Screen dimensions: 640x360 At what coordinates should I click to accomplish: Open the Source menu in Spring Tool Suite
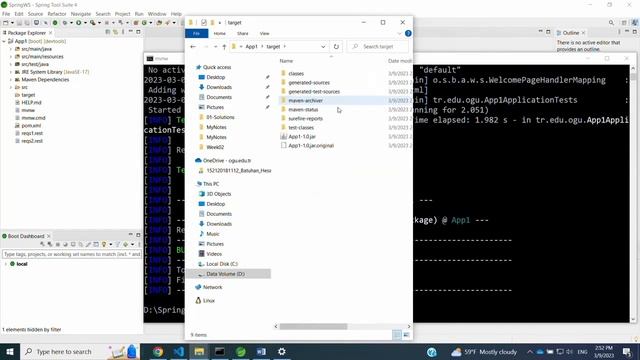[35, 14]
